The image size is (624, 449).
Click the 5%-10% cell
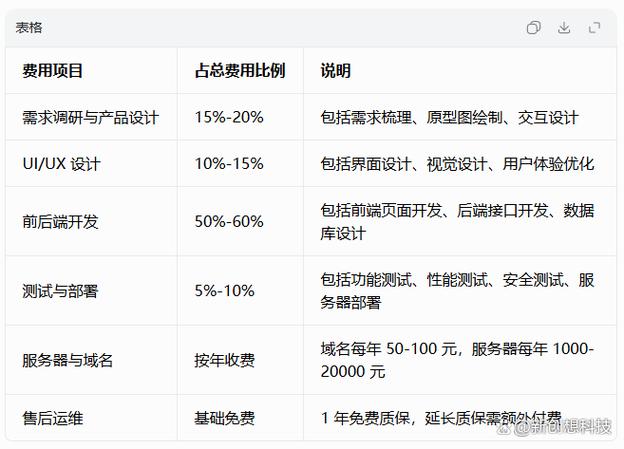[240, 291]
